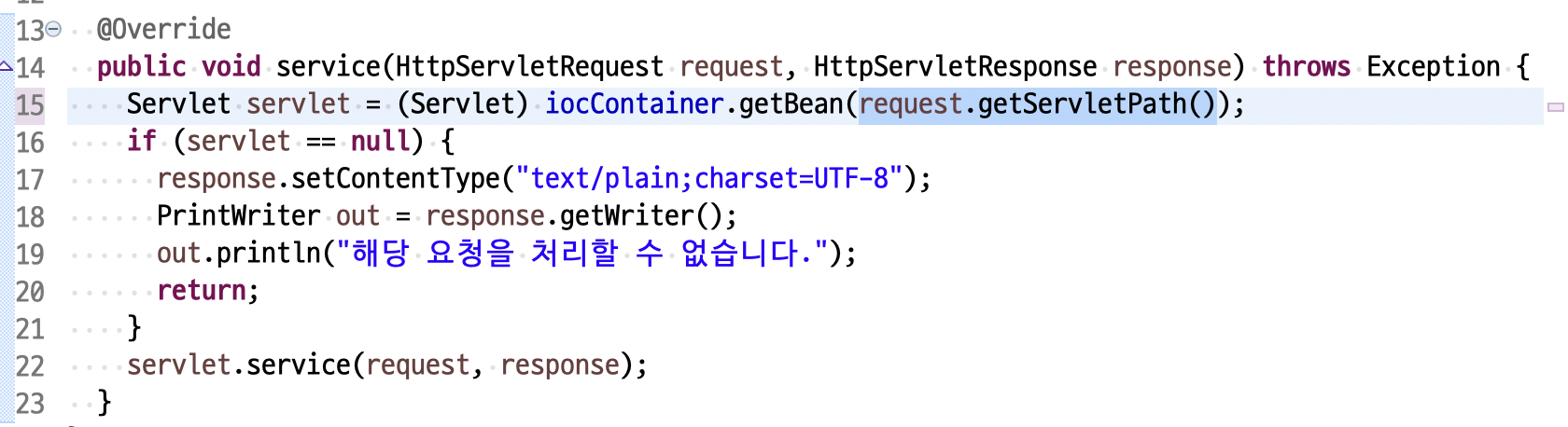This screenshot has height=427, width=1568.
Task: Click the highlighted request.getServletPath() expression
Action: [1038, 104]
